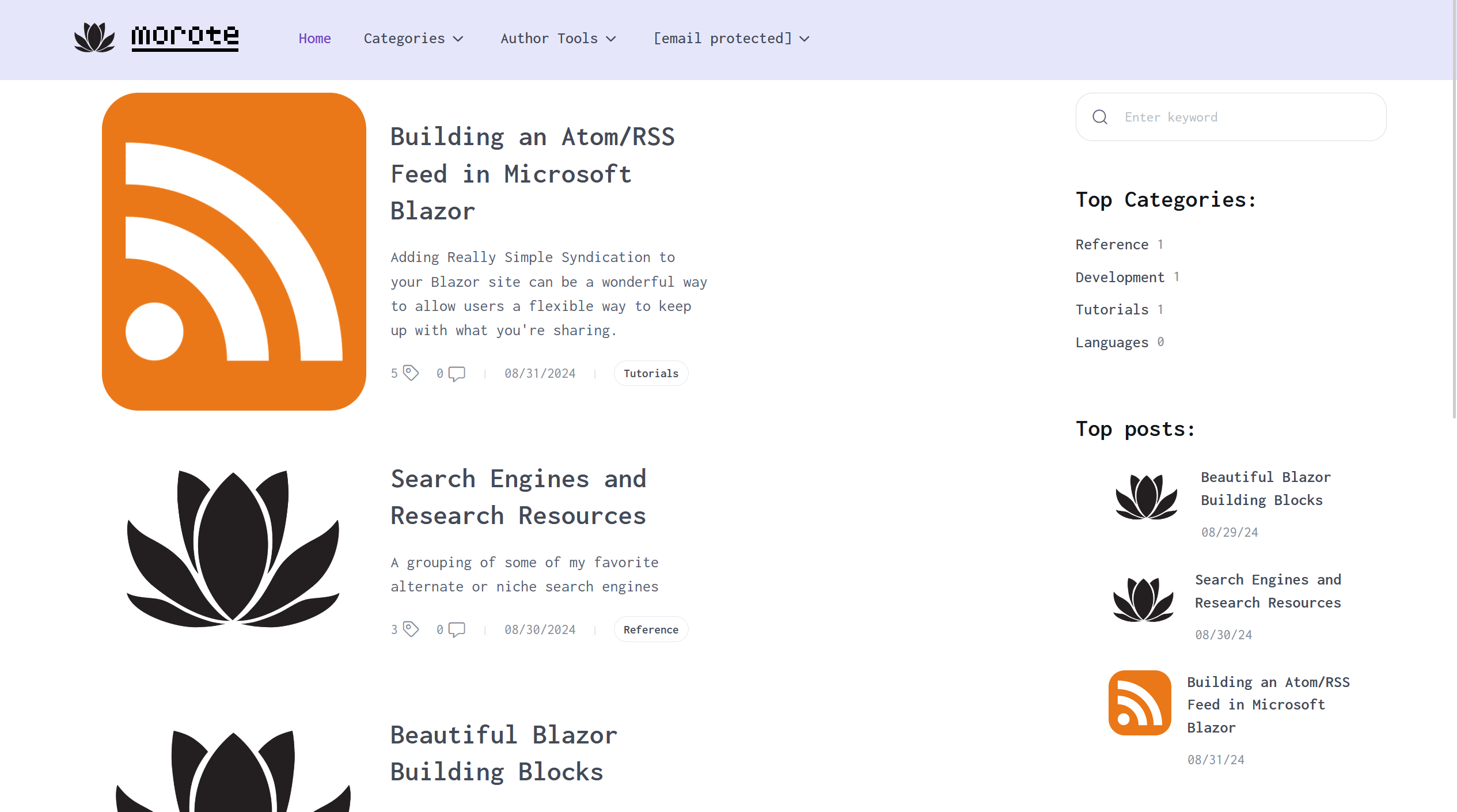
Task: Expand the Categories dropdown chevron
Action: click(458, 39)
